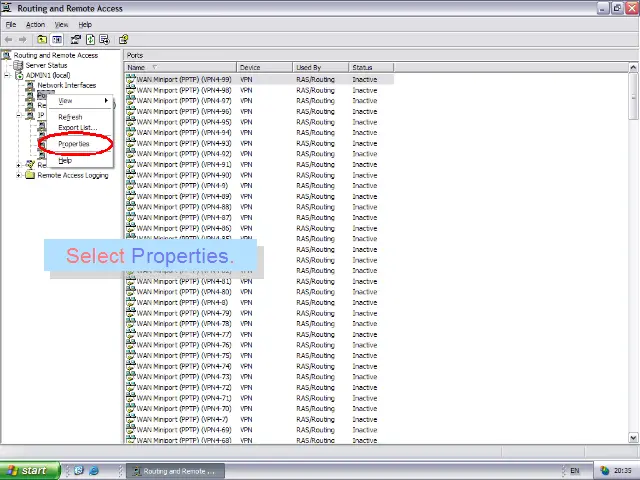
Task: Click the Routing and Remote Access root icon
Action: click(6, 55)
